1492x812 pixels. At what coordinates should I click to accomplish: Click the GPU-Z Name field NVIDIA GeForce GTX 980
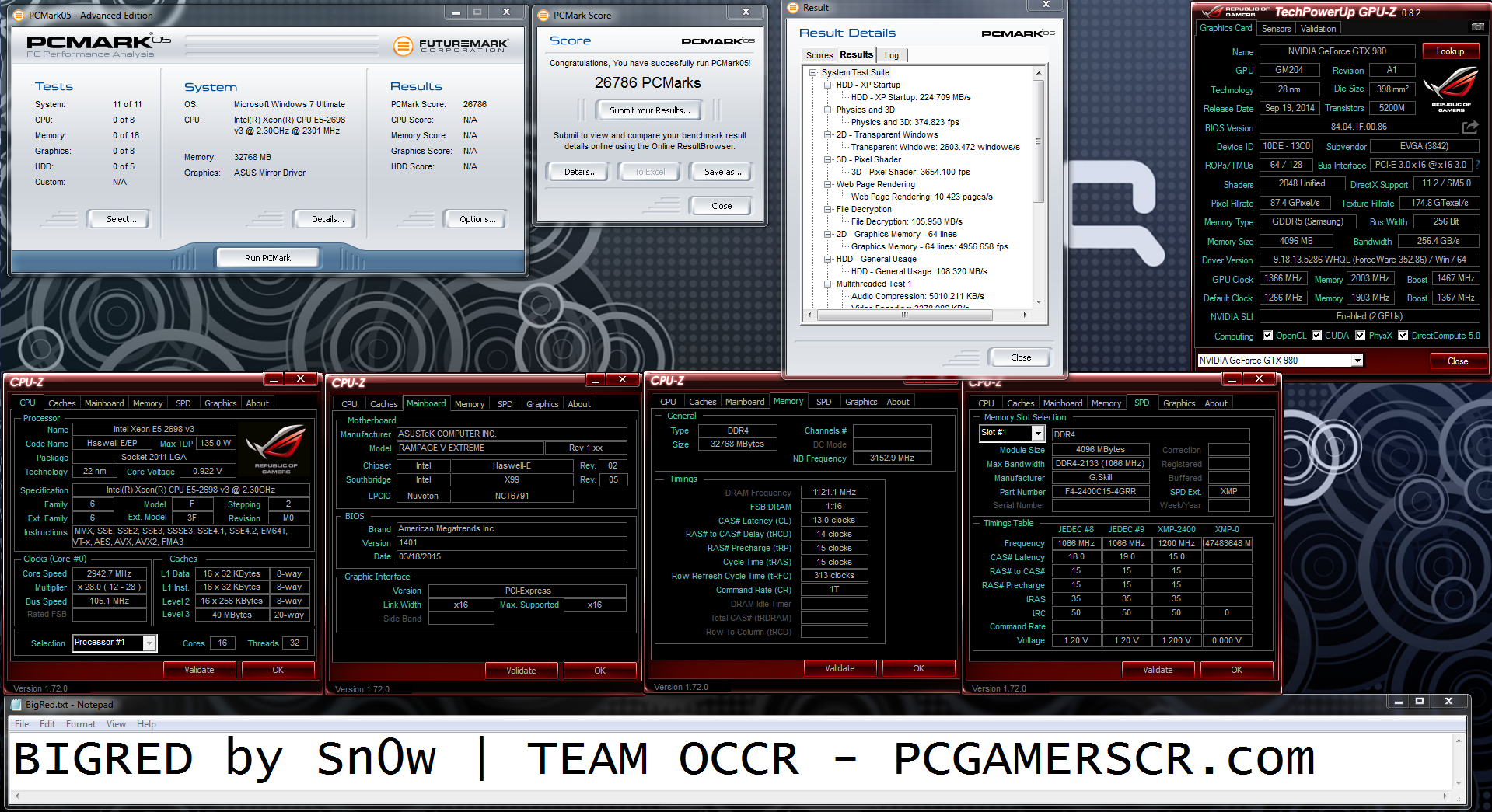click(1337, 51)
